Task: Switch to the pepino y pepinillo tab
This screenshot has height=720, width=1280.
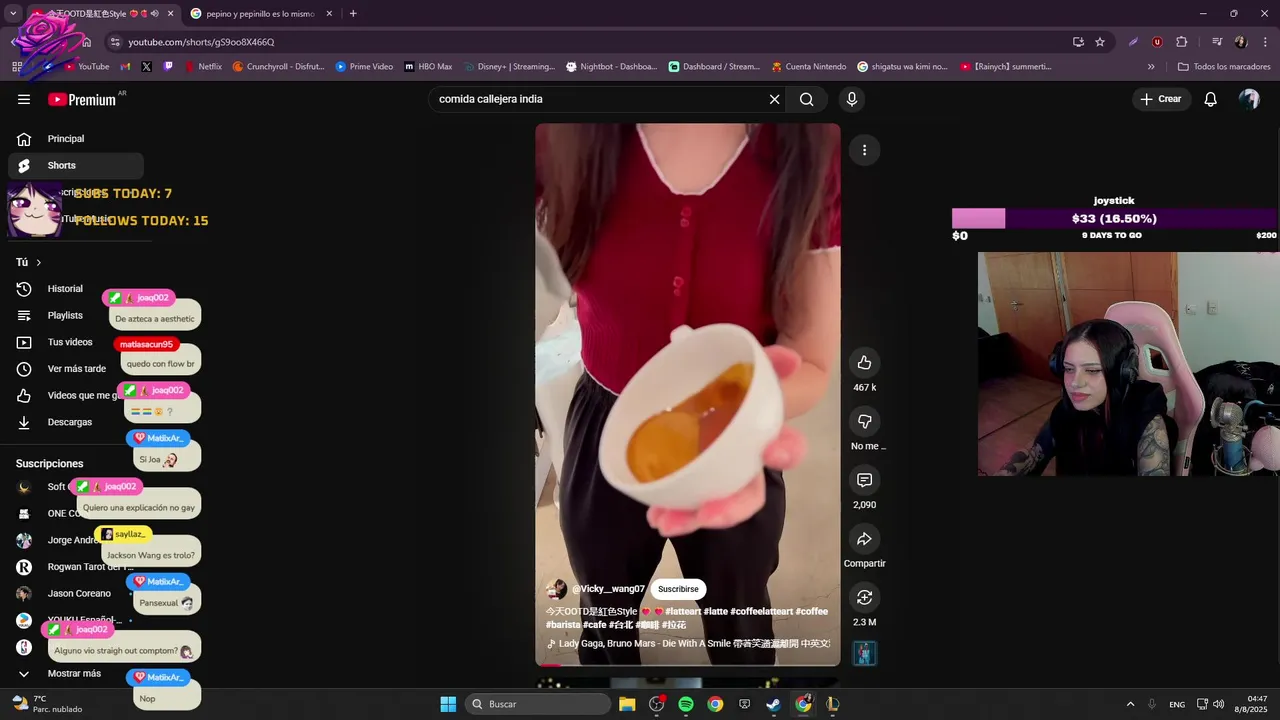Action: (x=260, y=14)
